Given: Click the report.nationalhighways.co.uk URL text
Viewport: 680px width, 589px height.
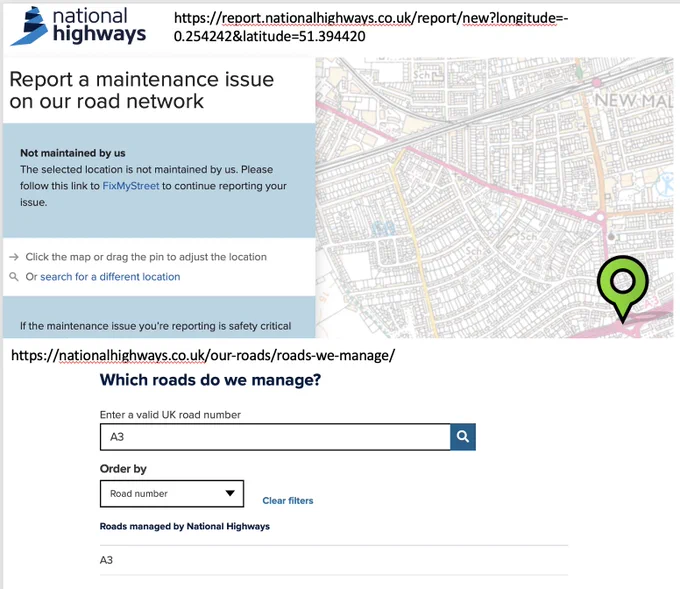Looking at the screenshot, I should [x=371, y=27].
